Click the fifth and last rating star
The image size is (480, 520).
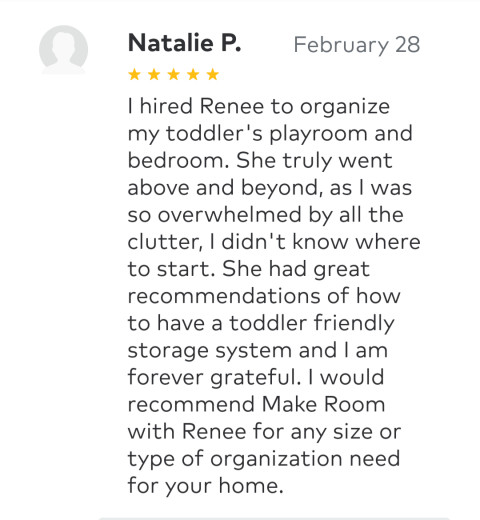click(x=213, y=74)
